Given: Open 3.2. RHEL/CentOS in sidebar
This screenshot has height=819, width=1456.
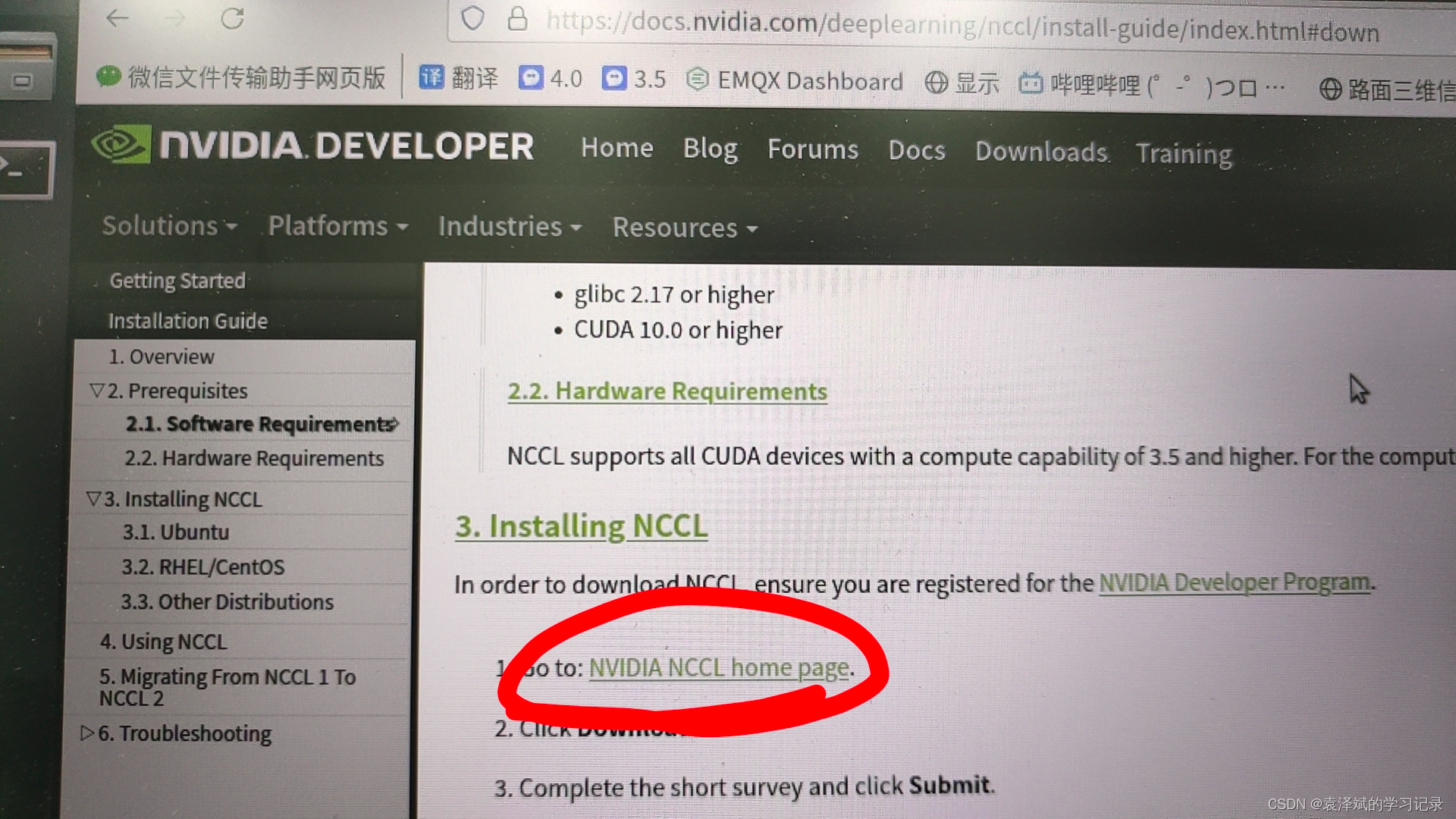Looking at the screenshot, I should pyautogui.click(x=203, y=567).
